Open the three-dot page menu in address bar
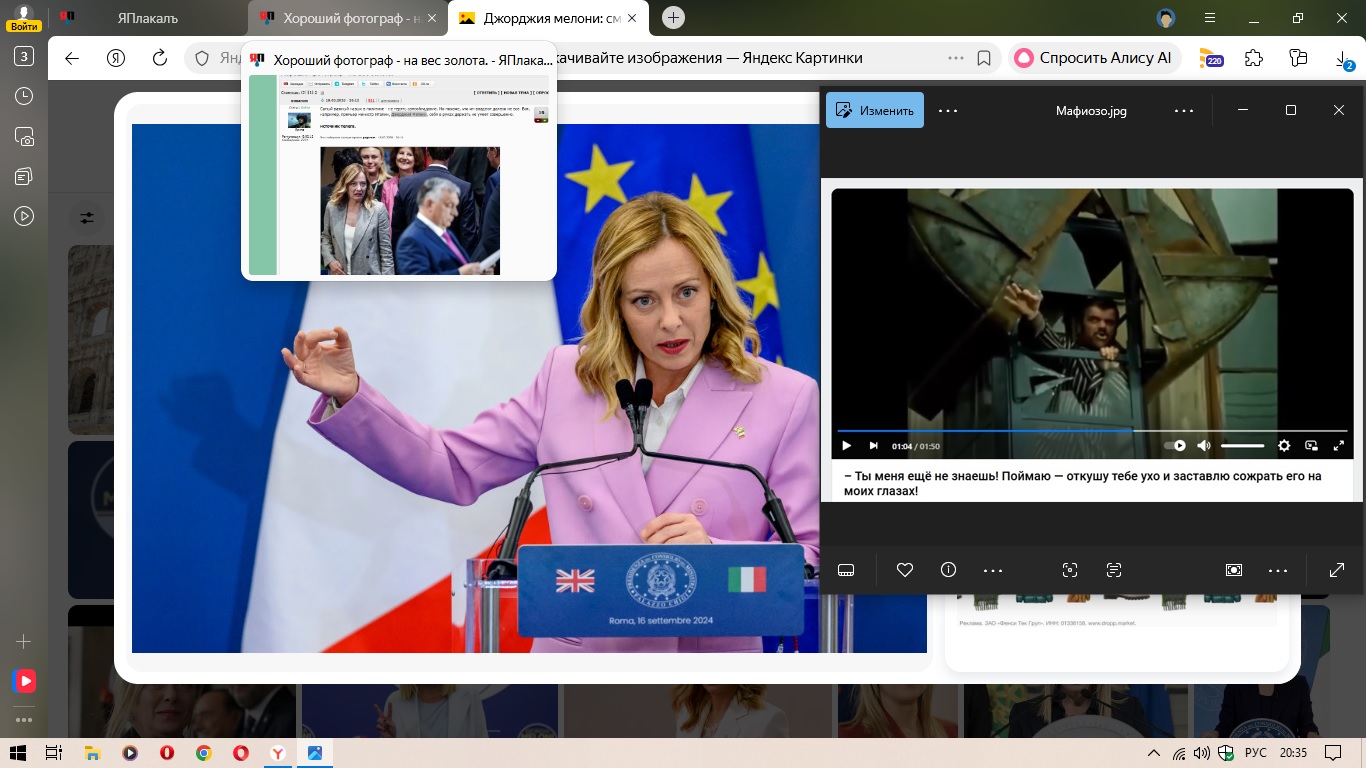 click(956, 58)
